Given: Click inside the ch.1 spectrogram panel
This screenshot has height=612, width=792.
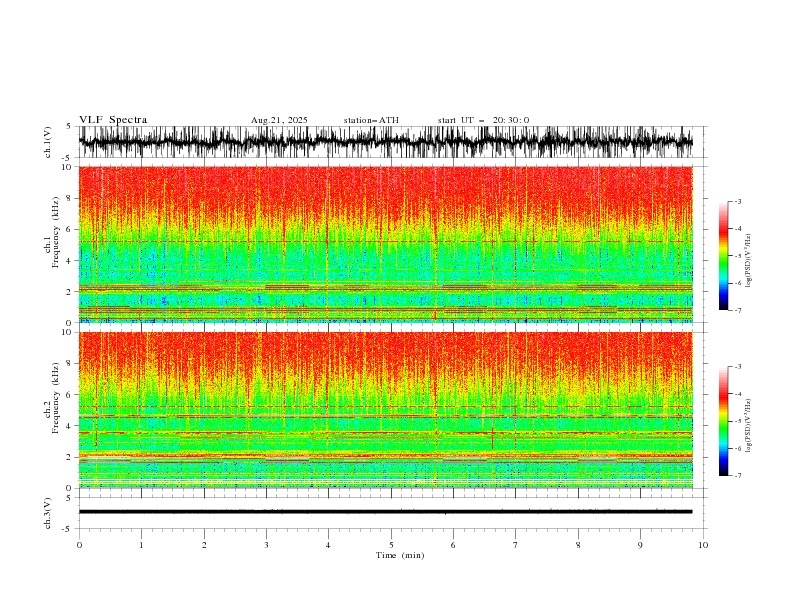Looking at the screenshot, I should (x=385, y=244).
